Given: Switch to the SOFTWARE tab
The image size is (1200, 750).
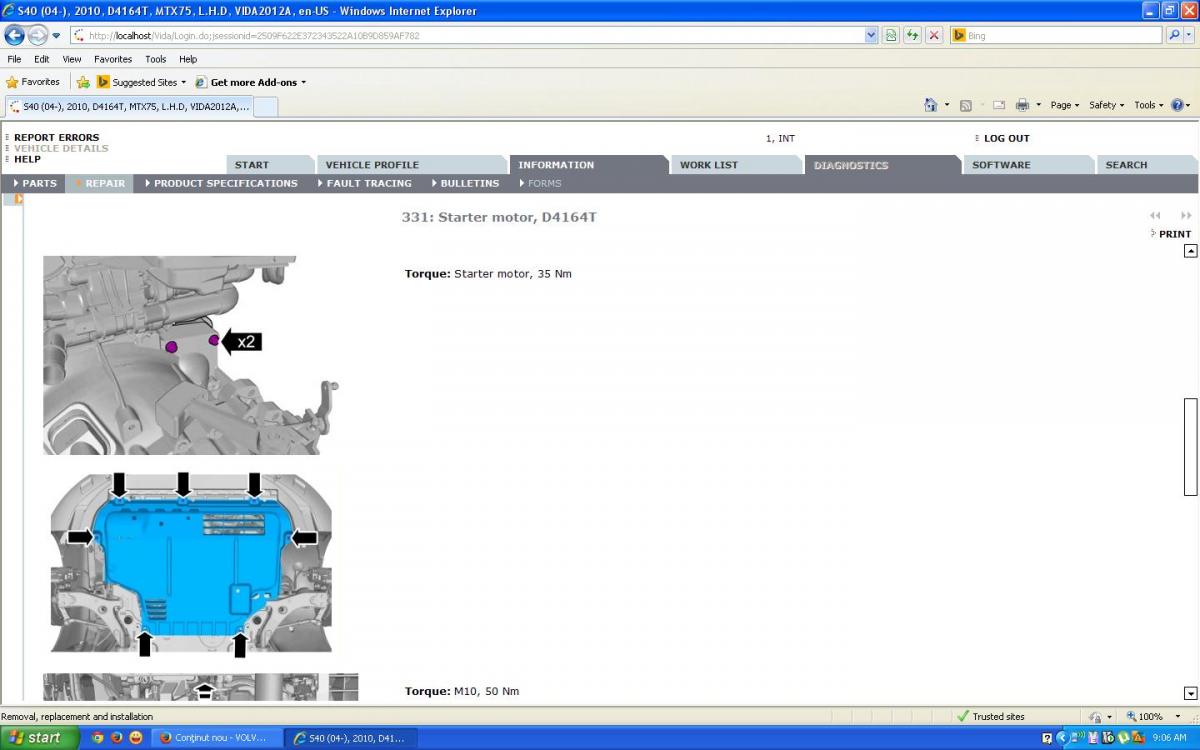Looking at the screenshot, I should [1029, 165].
